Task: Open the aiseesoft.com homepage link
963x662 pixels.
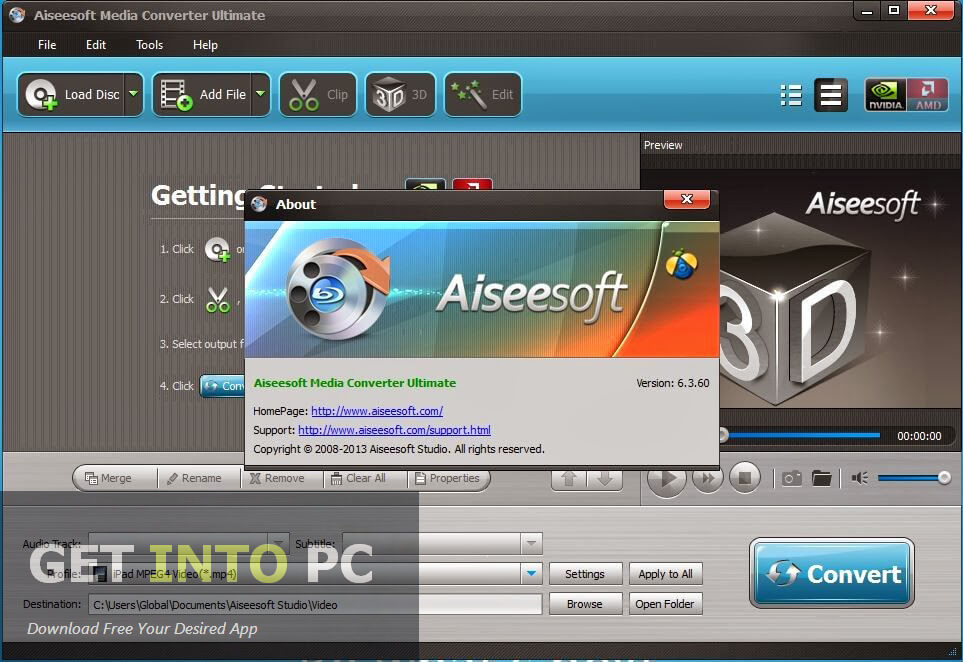Action: point(377,411)
